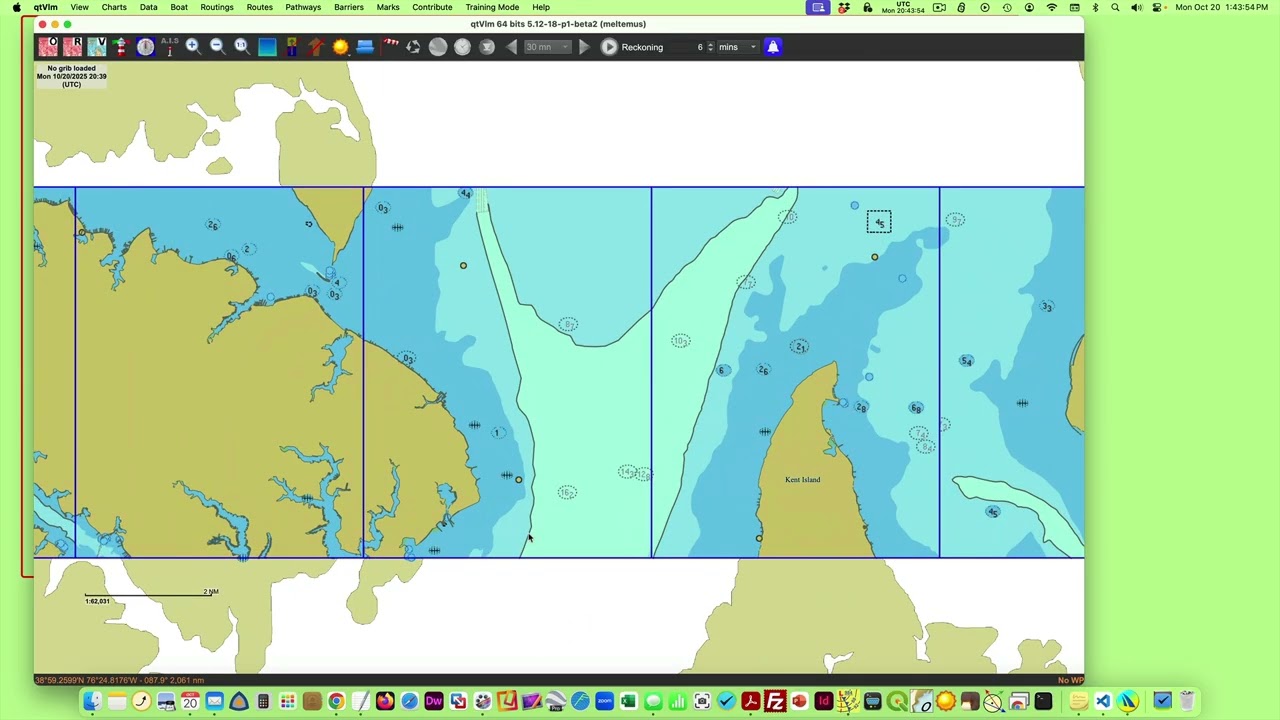Click the O raster chart toolbar icon
Screen dimensions: 1280x720
[x=48, y=46]
